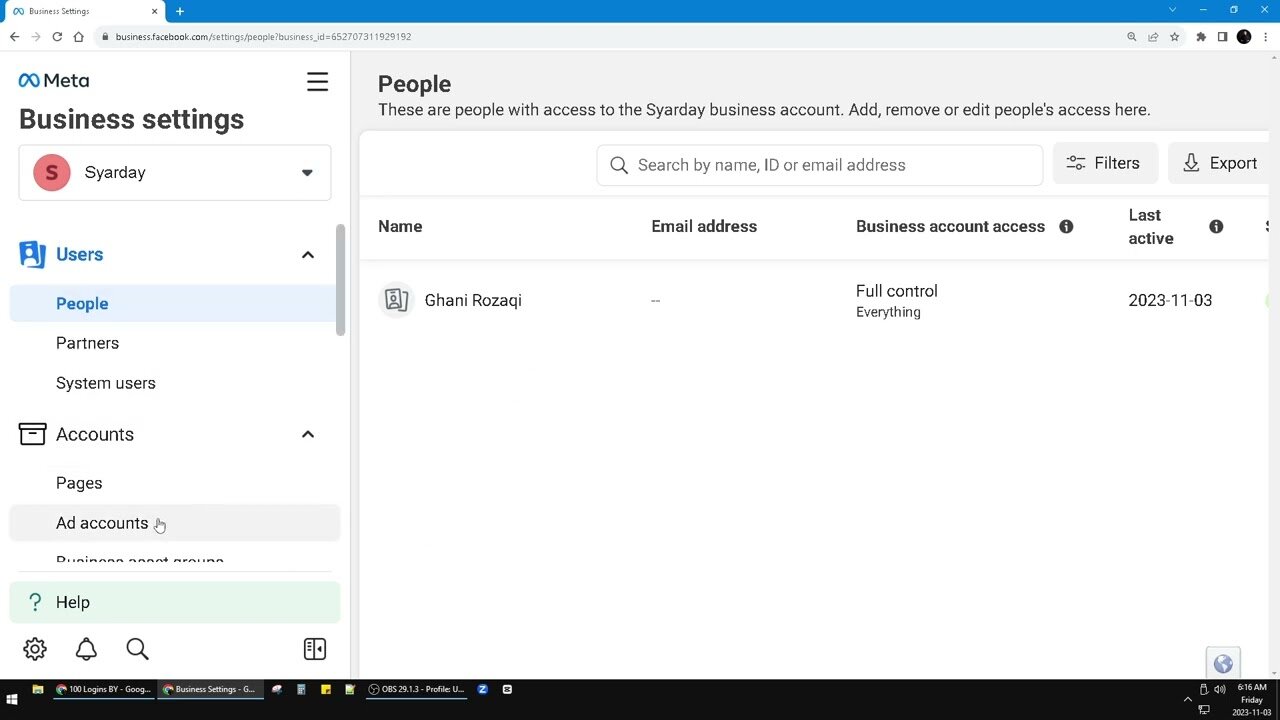
Task: Collapse the sidebar using the panel icon
Action: pyautogui.click(x=314, y=649)
